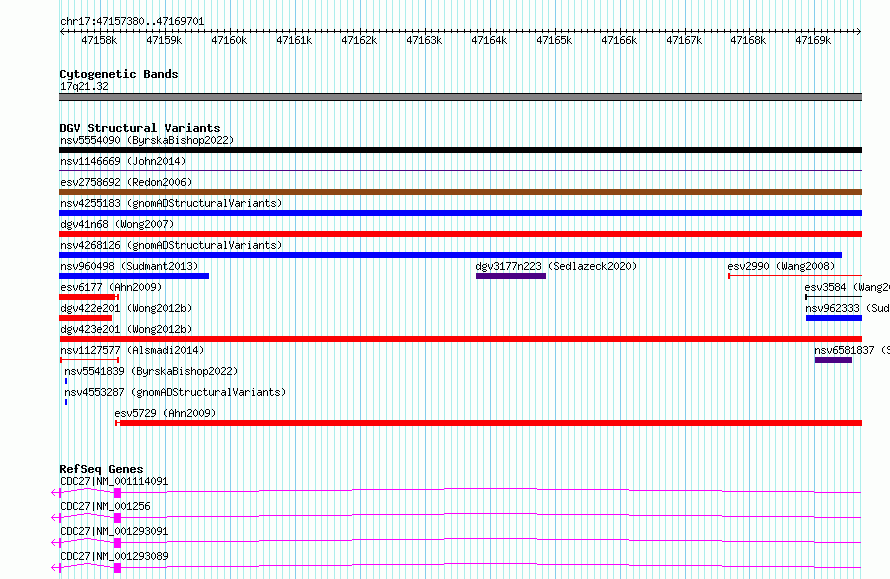Screen dimensions: 890x579
Task: Select the nsv6581837 purple variant bar
Action: pyautogui.click(x=833, y=360)
